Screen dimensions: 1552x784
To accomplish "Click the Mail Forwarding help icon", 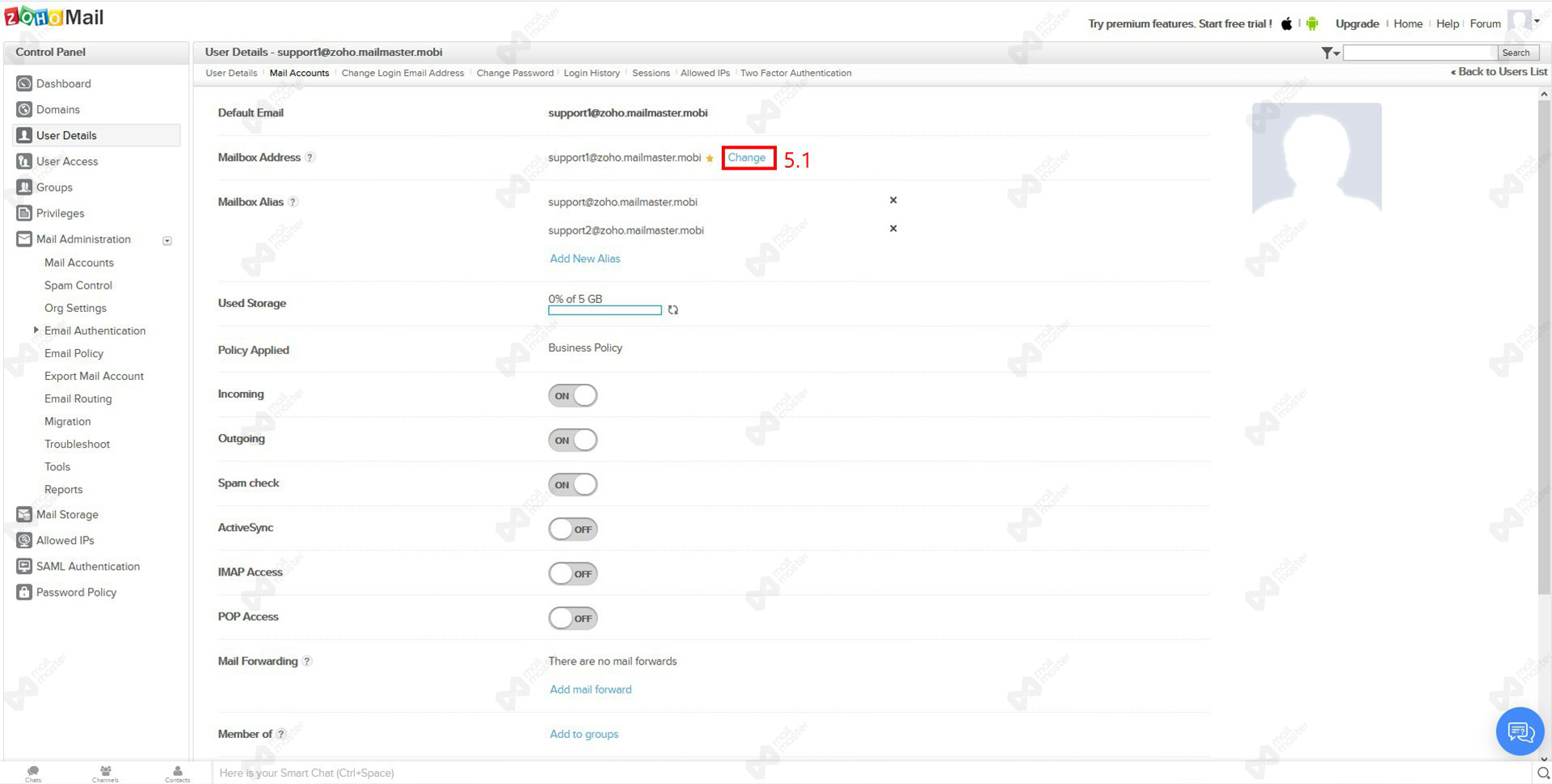I will [306, 661].
